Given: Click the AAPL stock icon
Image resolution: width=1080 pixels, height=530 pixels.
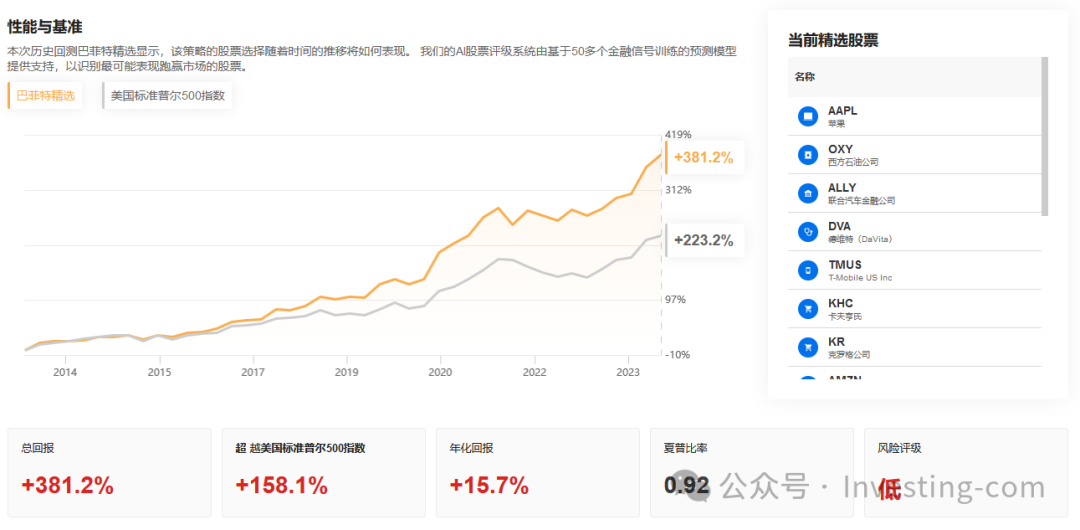Looking at the screenshot, I should coord(807,116).
